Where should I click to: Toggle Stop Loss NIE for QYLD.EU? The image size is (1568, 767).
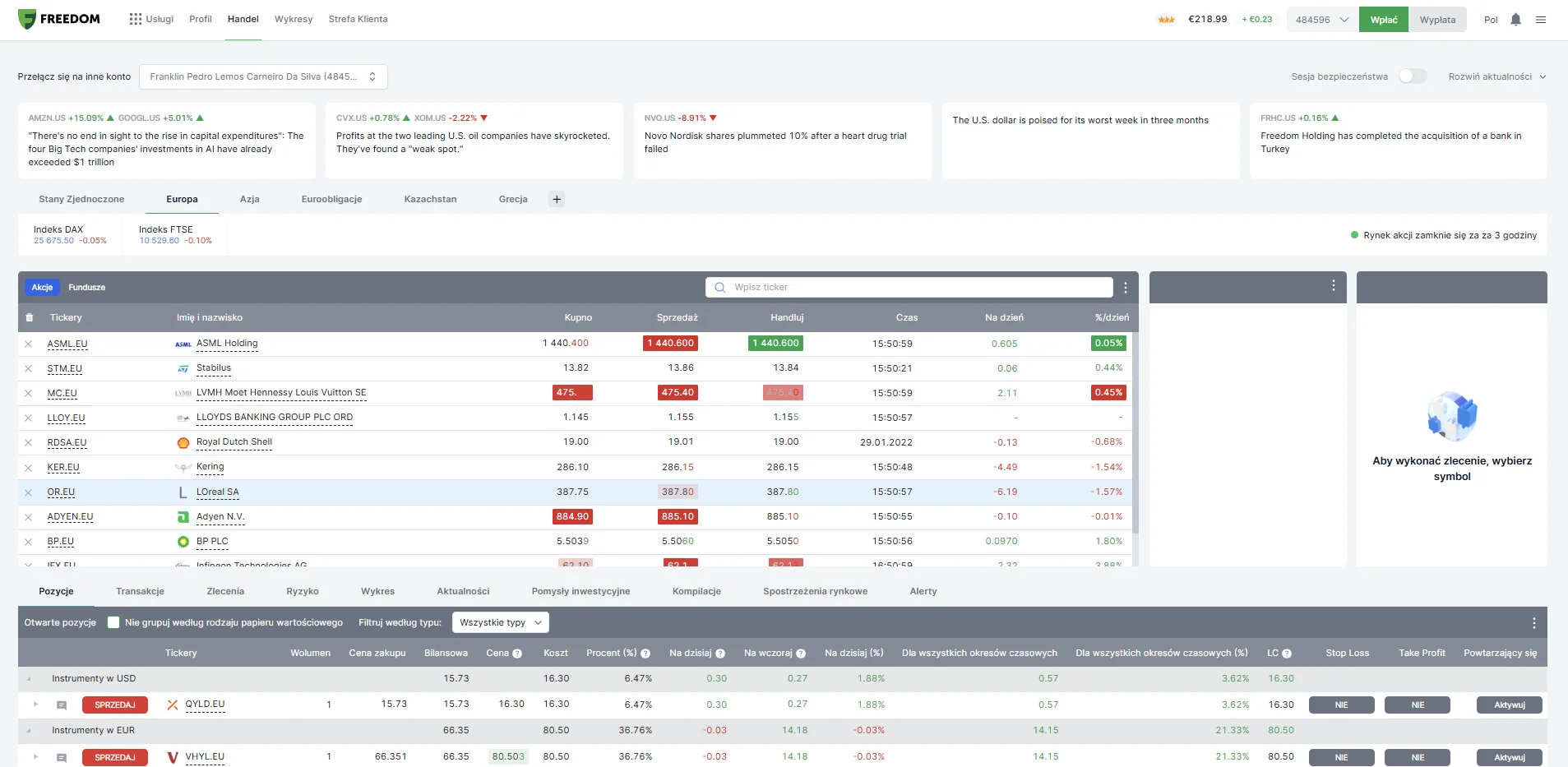pyautogui.click(x=1342, y=705)
